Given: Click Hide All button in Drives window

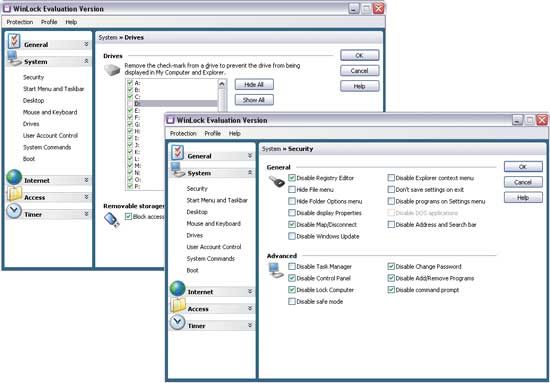Looking at the screenshot, I should click(x=254, y=85).
